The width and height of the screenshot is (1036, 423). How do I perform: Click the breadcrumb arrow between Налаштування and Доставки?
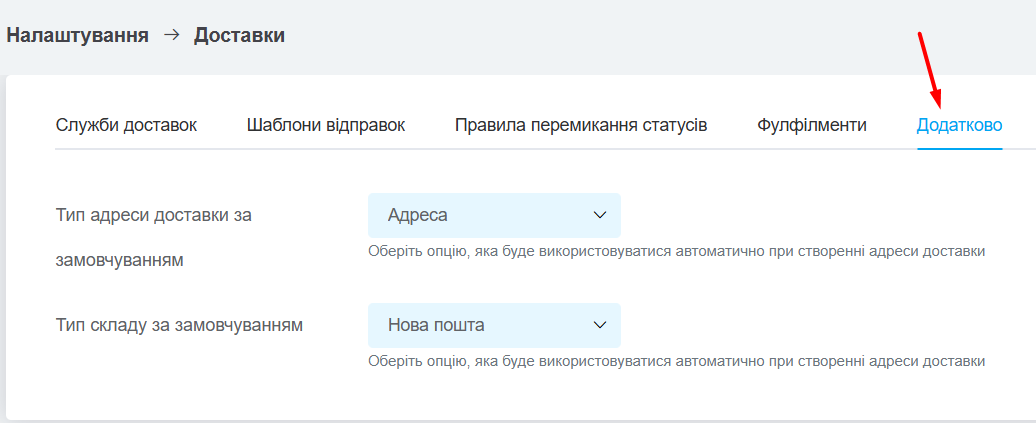click(172, 35)
